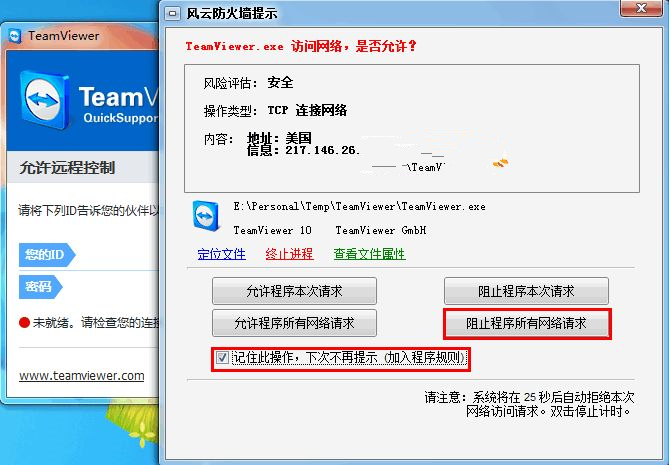The height and width of the screenshot is (465, 669).
Task: Click the red 终止进程 link
Action: tap(289, 254)
